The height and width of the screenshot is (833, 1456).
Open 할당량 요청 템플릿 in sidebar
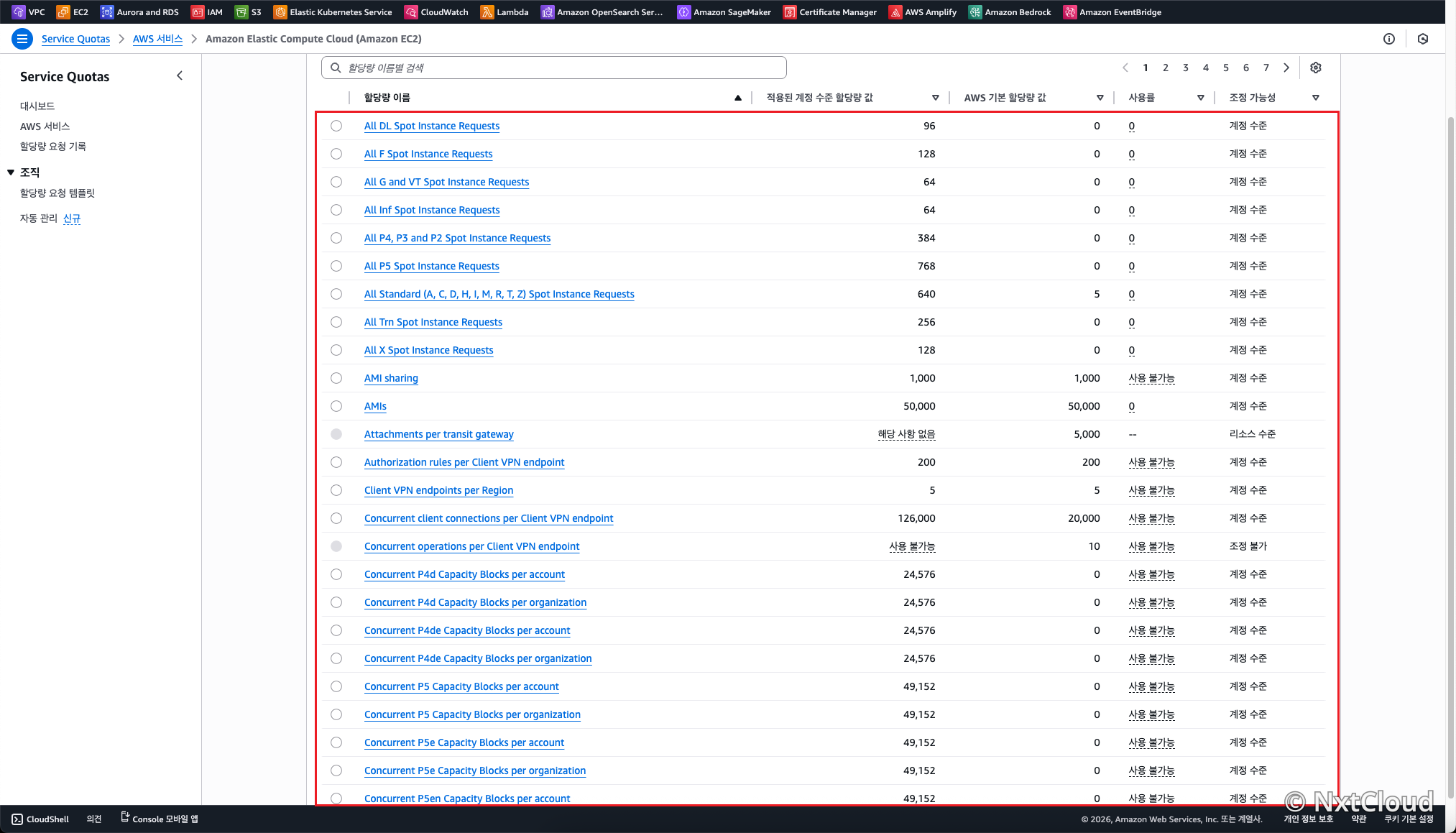tap(57, 193)
